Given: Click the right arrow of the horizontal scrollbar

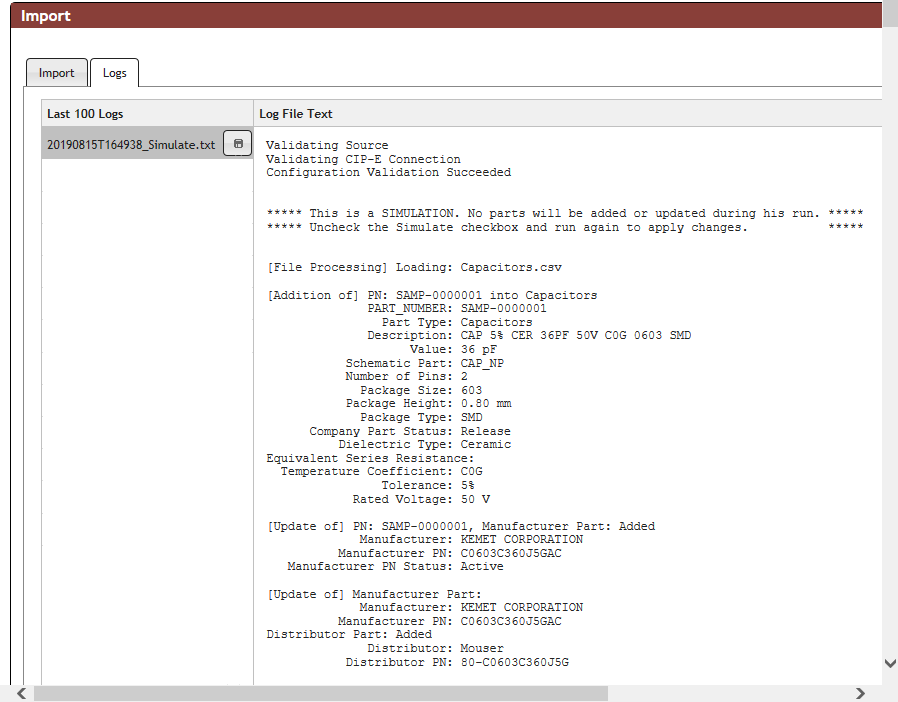Looking at the screenshot, I should click(x=861, y=692).
